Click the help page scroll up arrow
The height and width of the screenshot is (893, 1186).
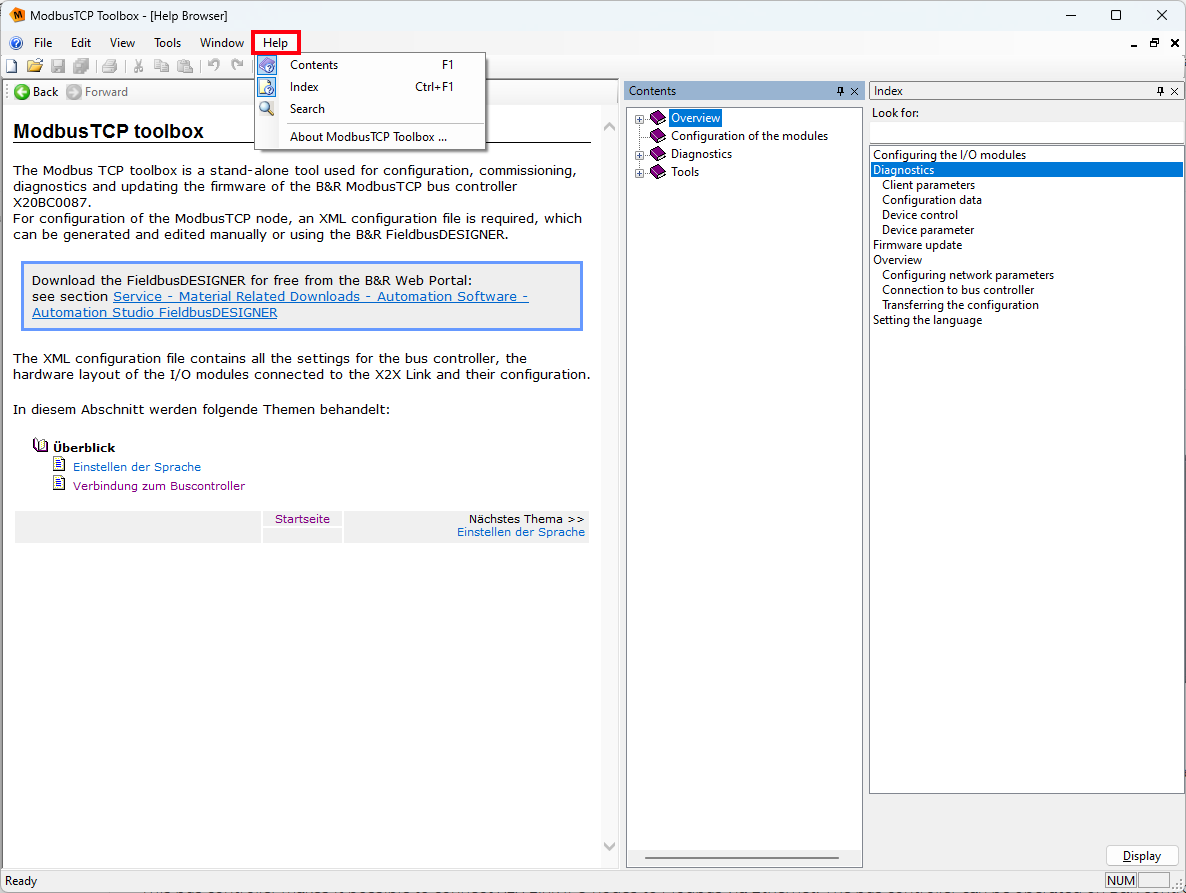pyautogui.click(x=610, y=127)
